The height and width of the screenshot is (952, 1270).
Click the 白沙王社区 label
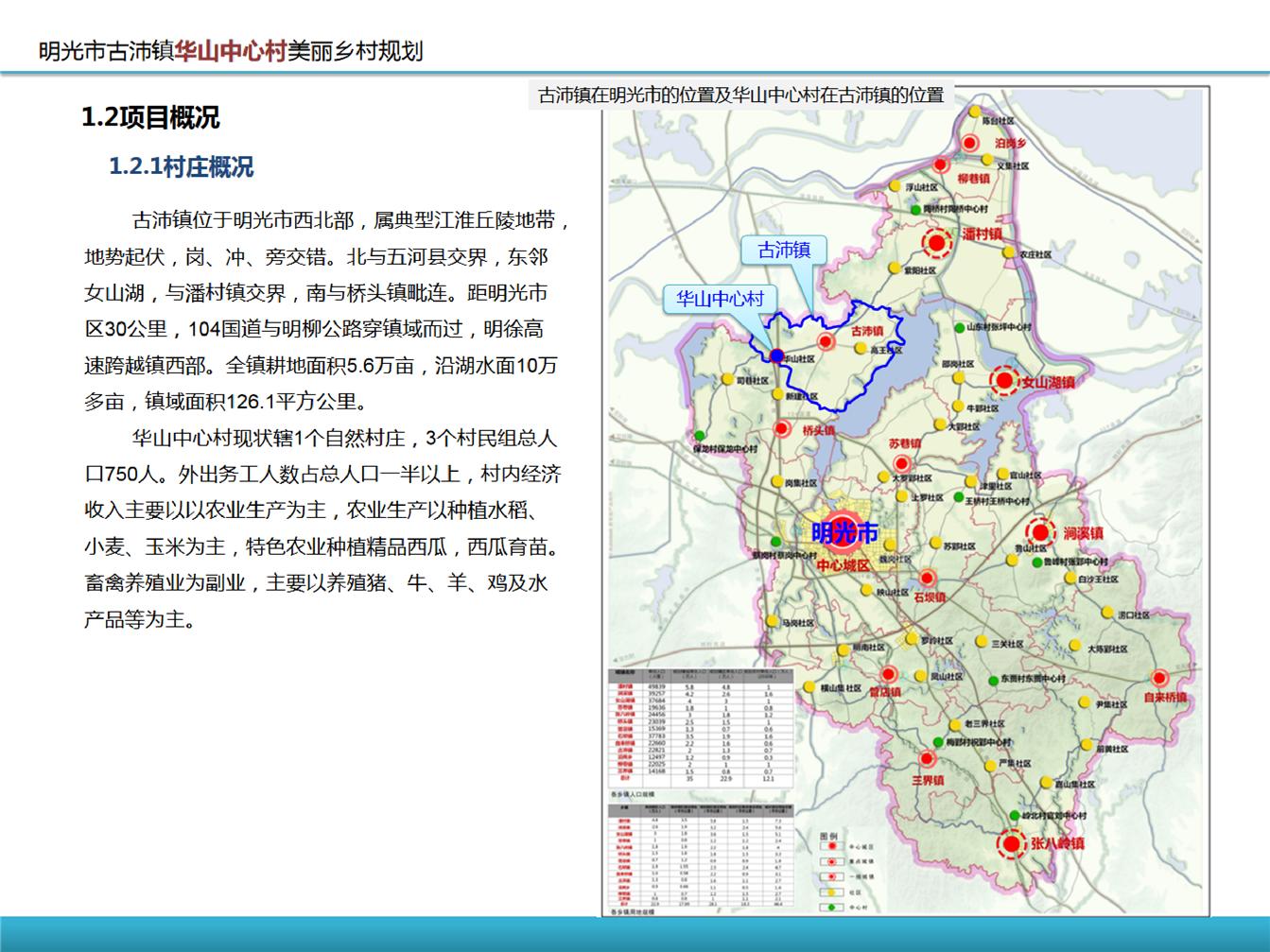[1098, 579]
